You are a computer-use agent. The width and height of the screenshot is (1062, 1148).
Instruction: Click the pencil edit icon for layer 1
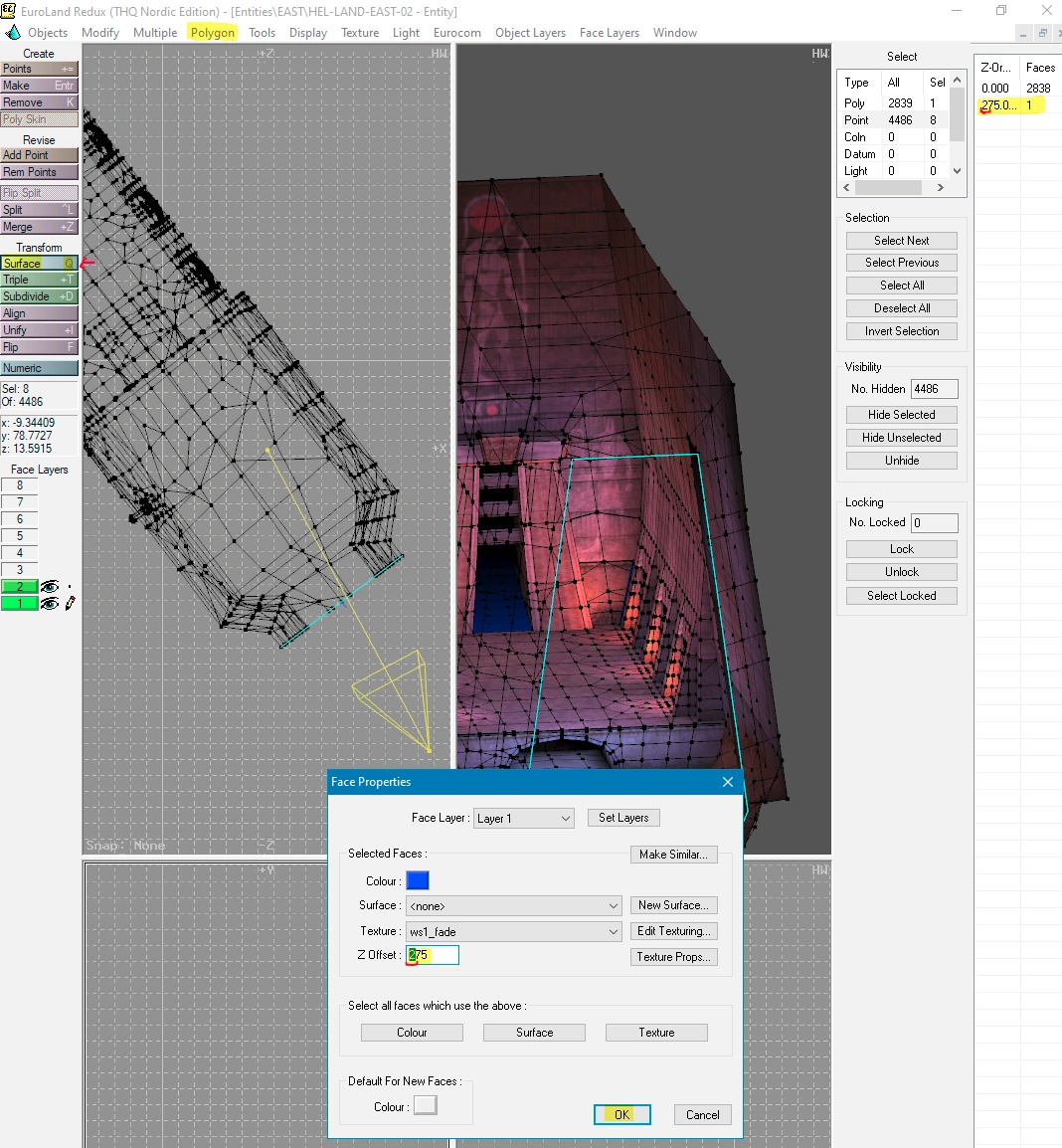(71, 603)
